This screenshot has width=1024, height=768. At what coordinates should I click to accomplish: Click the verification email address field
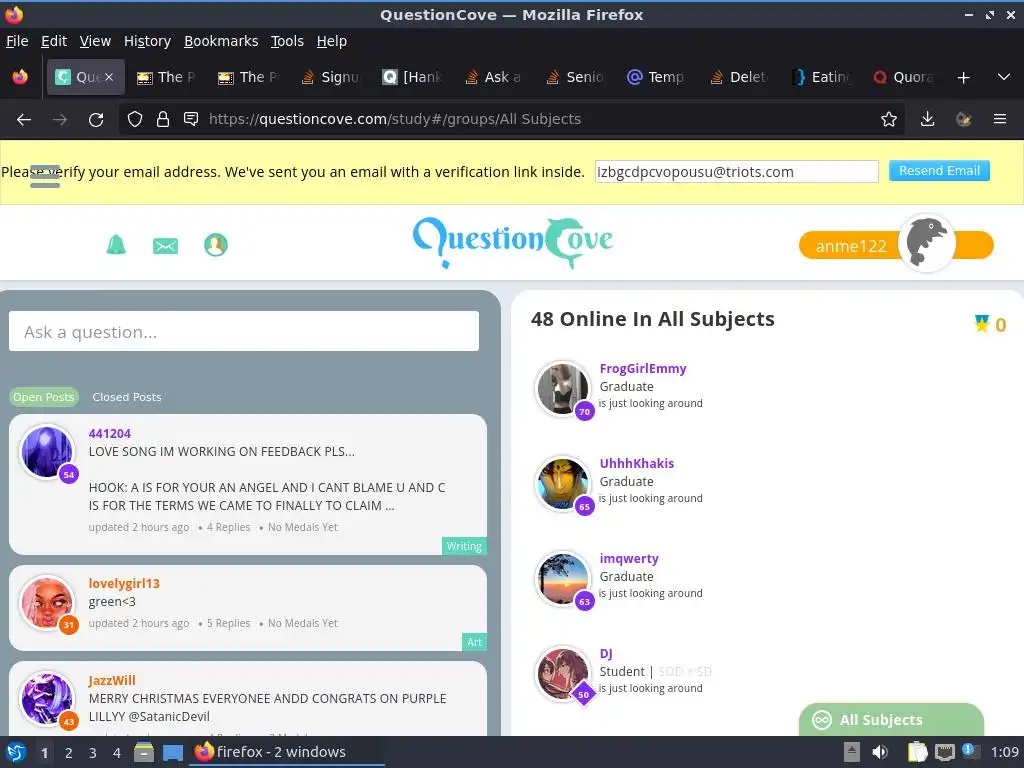click(x=737, y=172)
